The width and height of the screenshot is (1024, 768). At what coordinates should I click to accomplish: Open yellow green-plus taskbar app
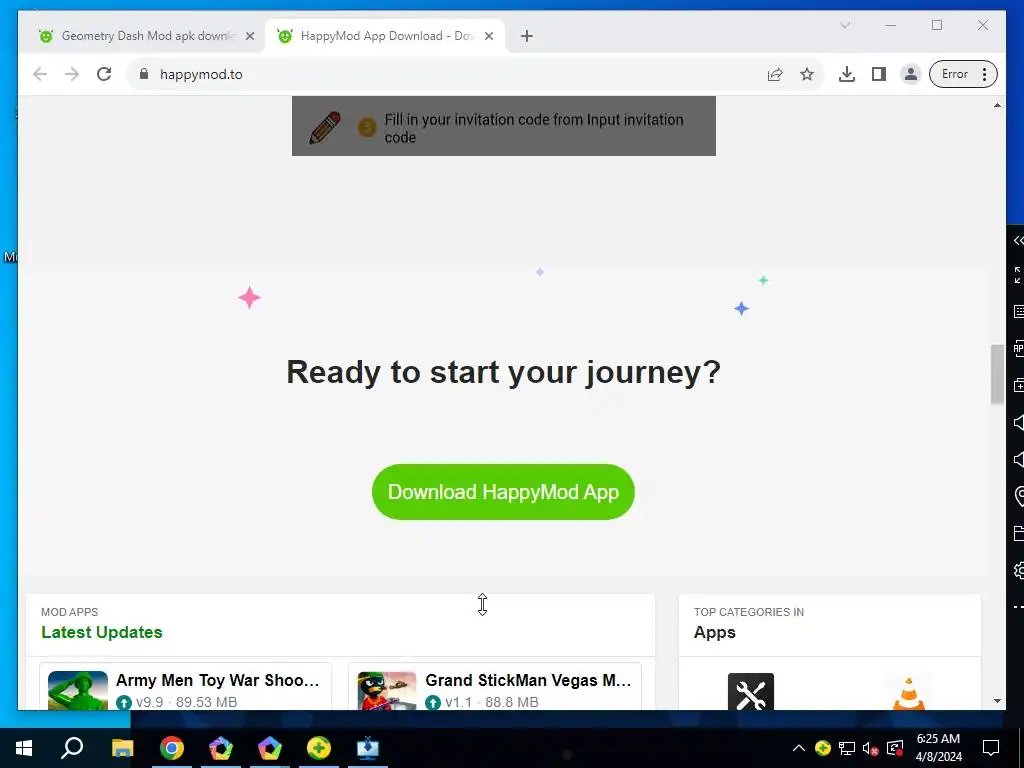319,748
